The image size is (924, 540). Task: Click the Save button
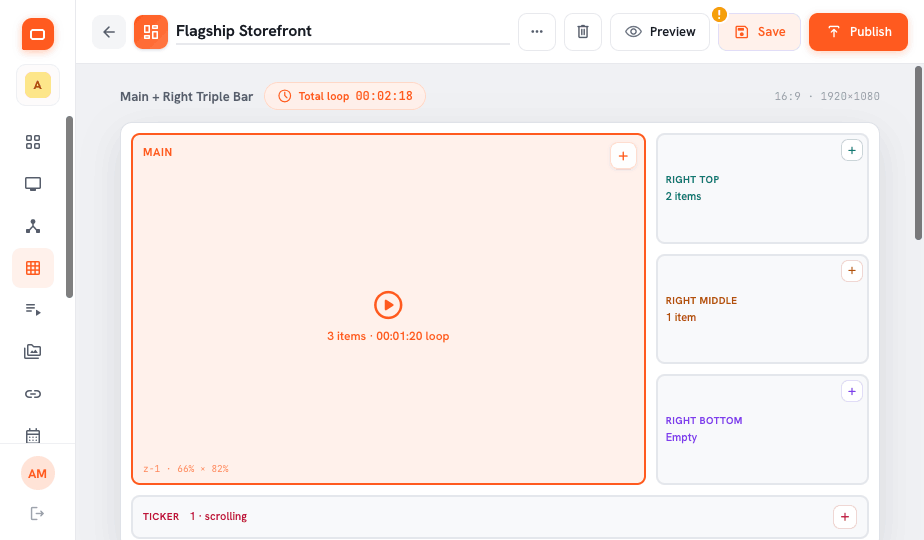pos(759,32)
